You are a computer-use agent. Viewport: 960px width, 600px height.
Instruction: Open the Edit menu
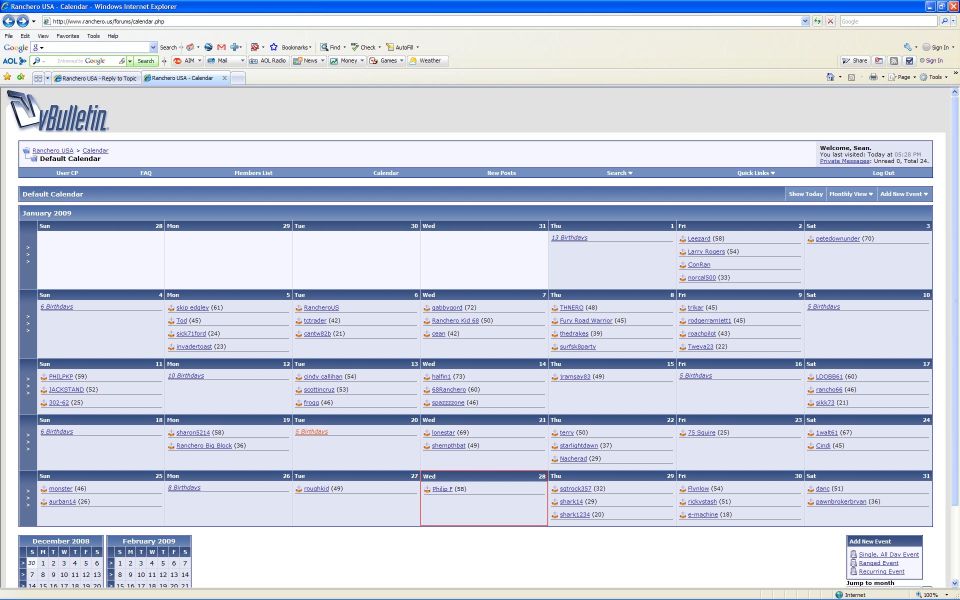click(x=25, y=36)
